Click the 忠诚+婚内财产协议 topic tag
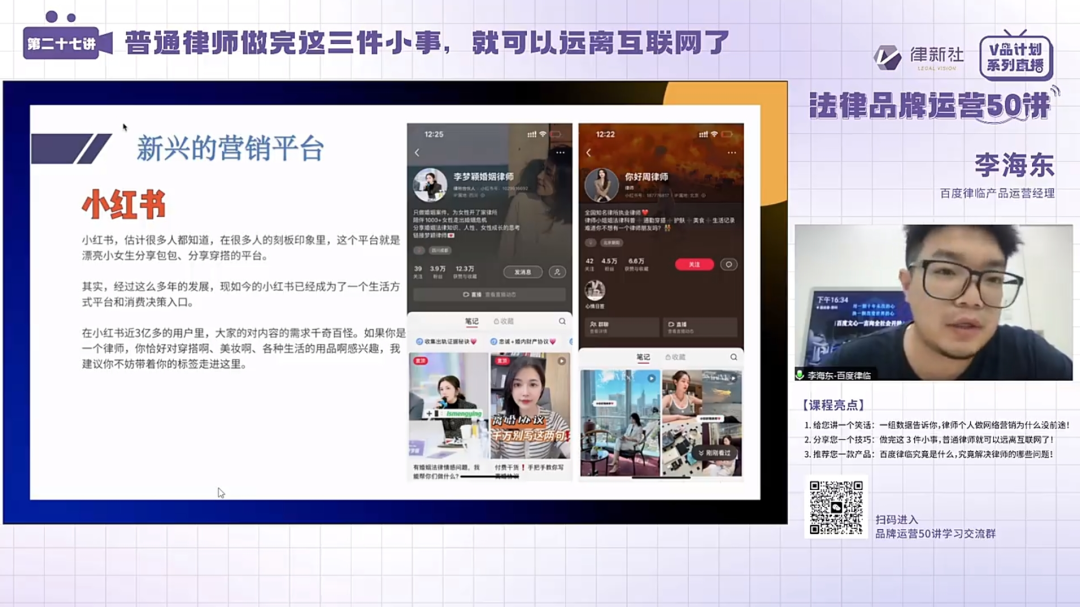This screenshot has height=607, width=1080. click(524, 341)
